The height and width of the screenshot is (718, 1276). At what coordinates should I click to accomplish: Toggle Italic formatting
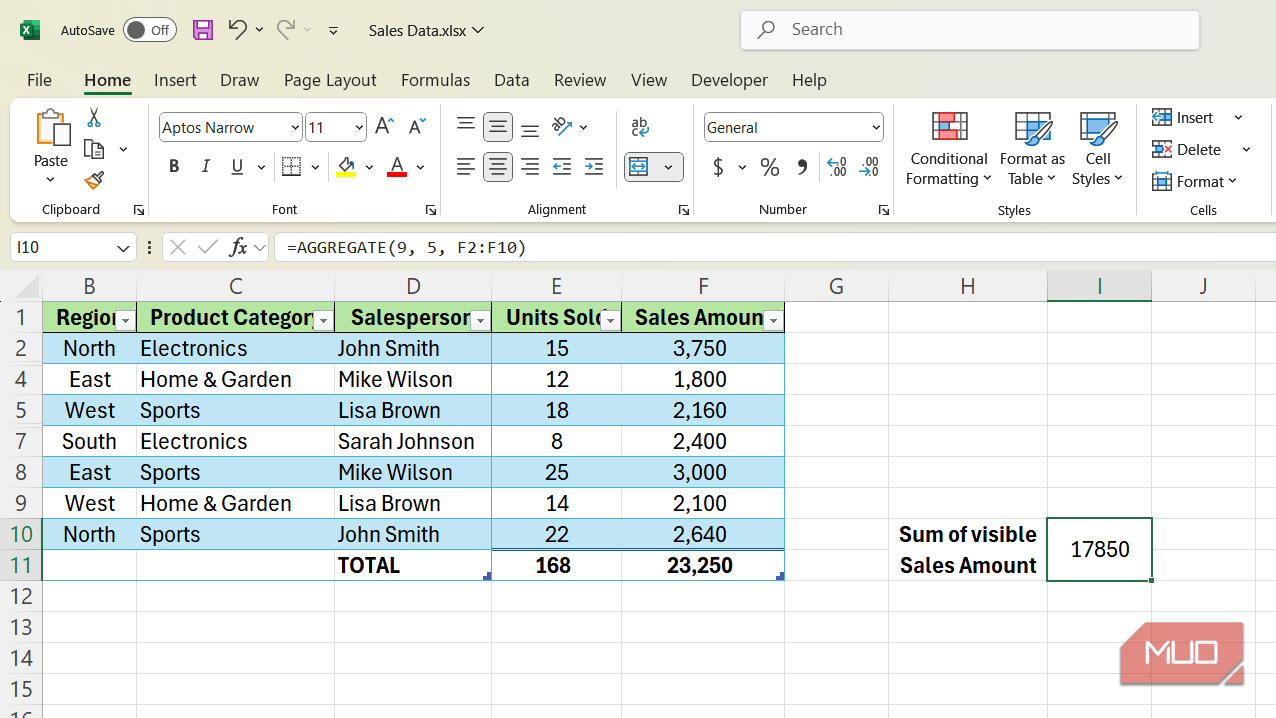[x=206, y=167]
